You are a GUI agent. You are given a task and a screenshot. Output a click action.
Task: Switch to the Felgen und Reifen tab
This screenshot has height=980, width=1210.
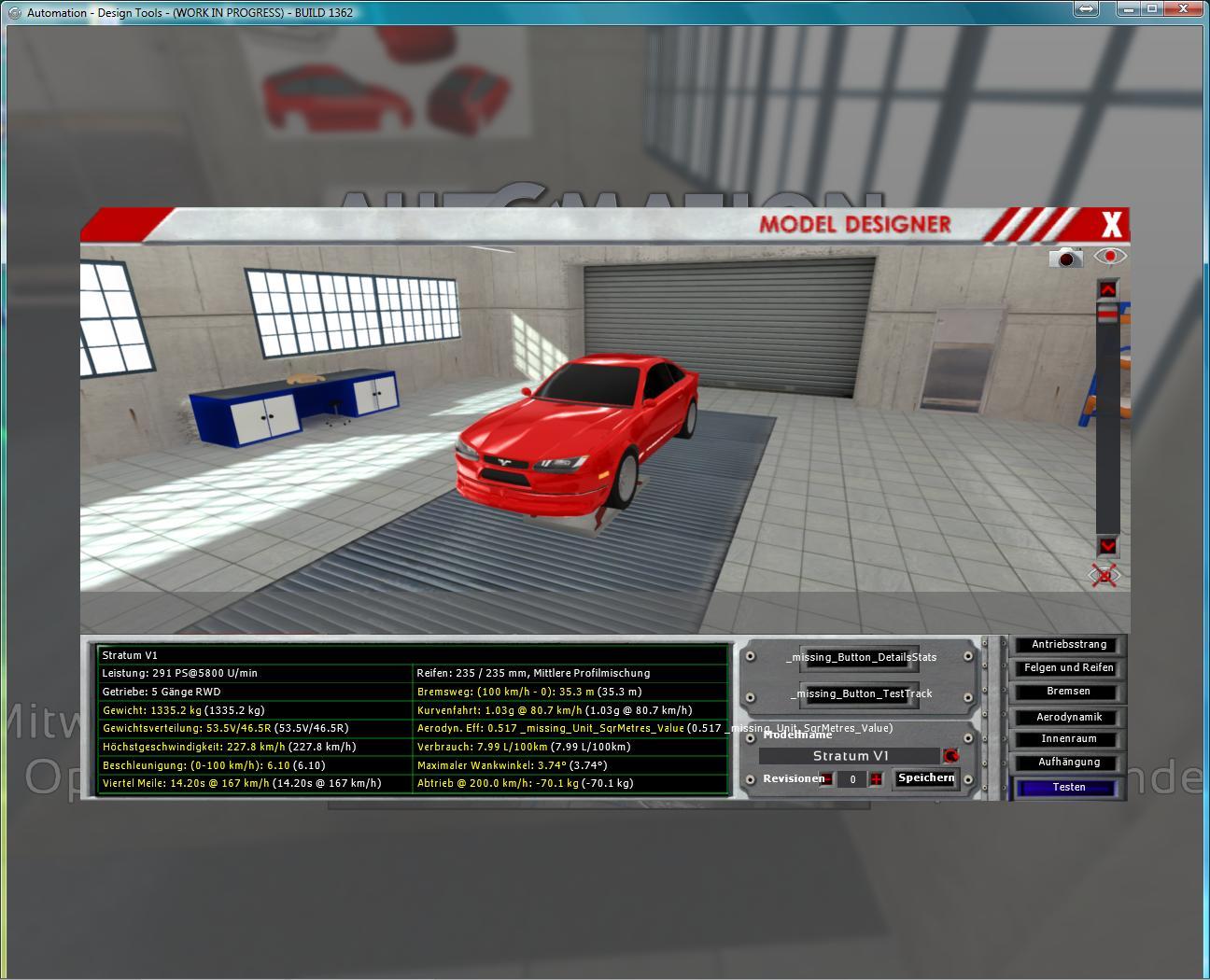1068,668
